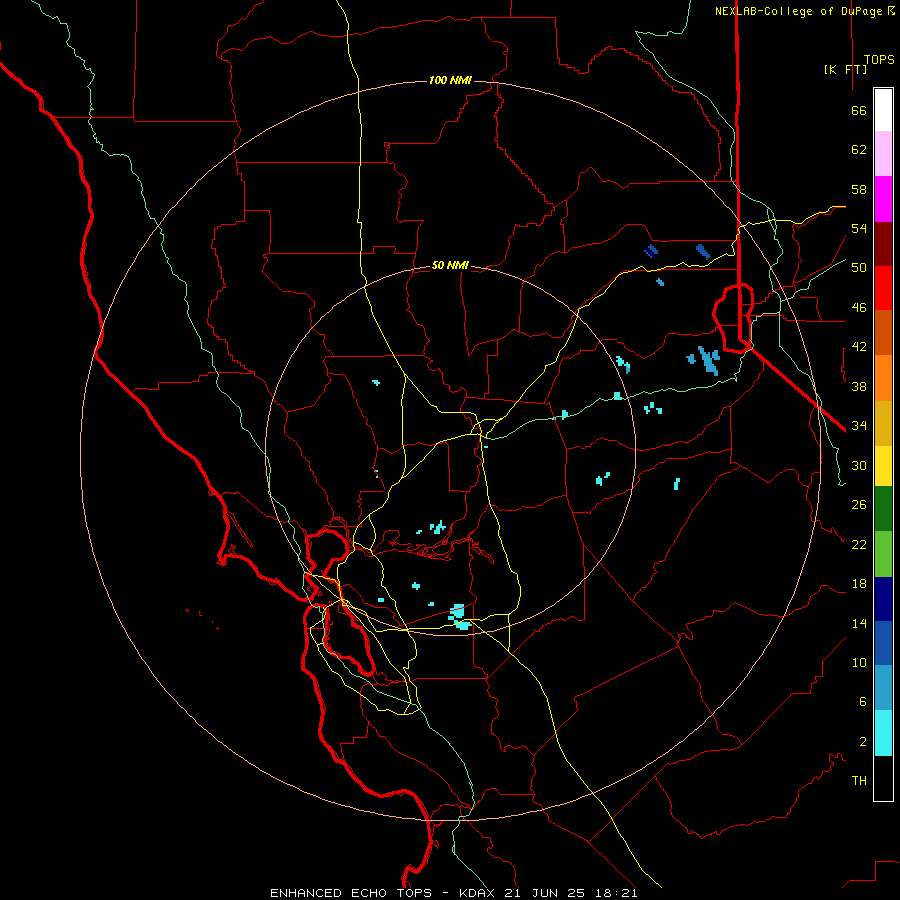Click the legend value "6"
This screenshot has width=900, height=900.
[x=863, y=702]
